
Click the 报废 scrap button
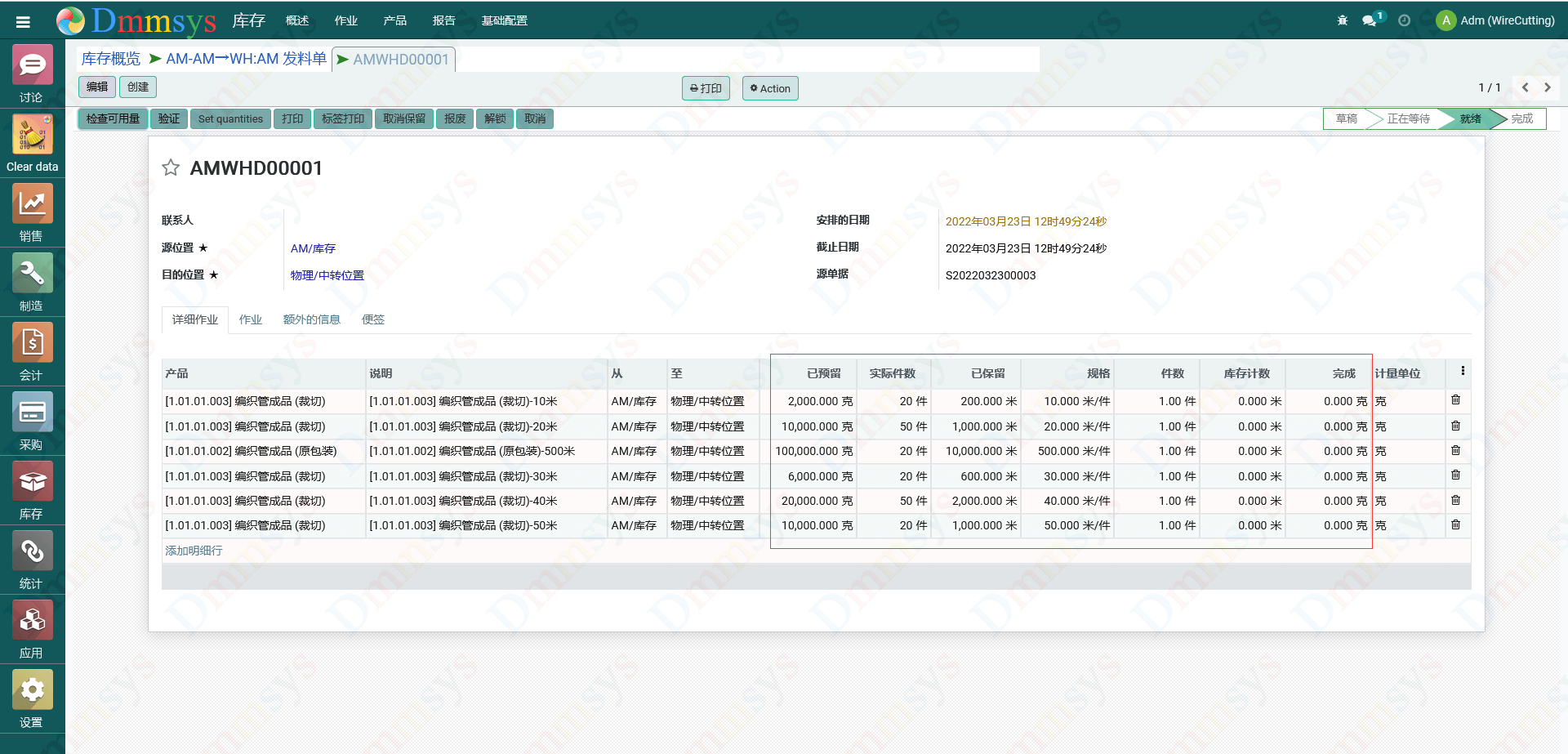[x=455, y=118]
